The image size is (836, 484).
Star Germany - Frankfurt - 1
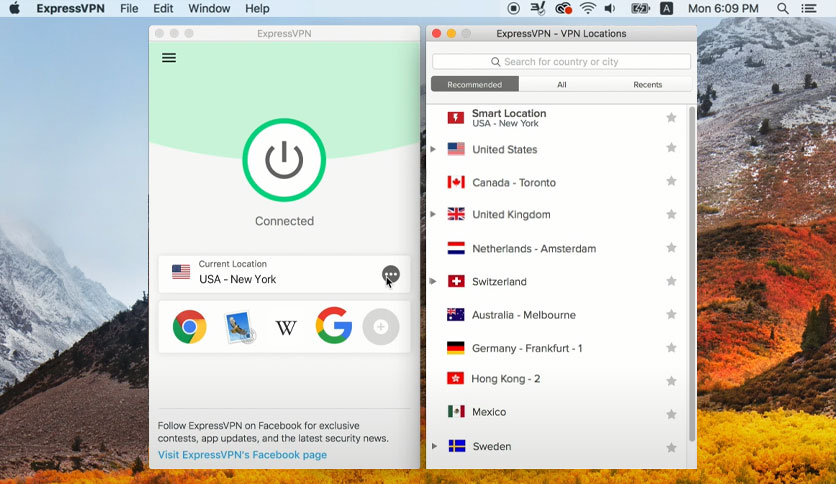pos(671,348)
